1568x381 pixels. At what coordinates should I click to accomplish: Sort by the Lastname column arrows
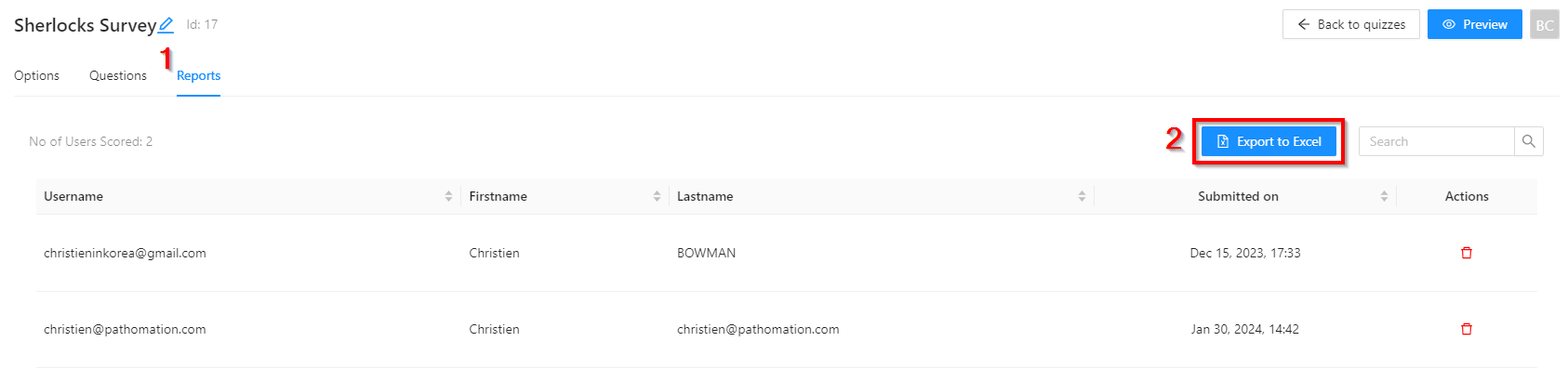(x=1082, y=196)
